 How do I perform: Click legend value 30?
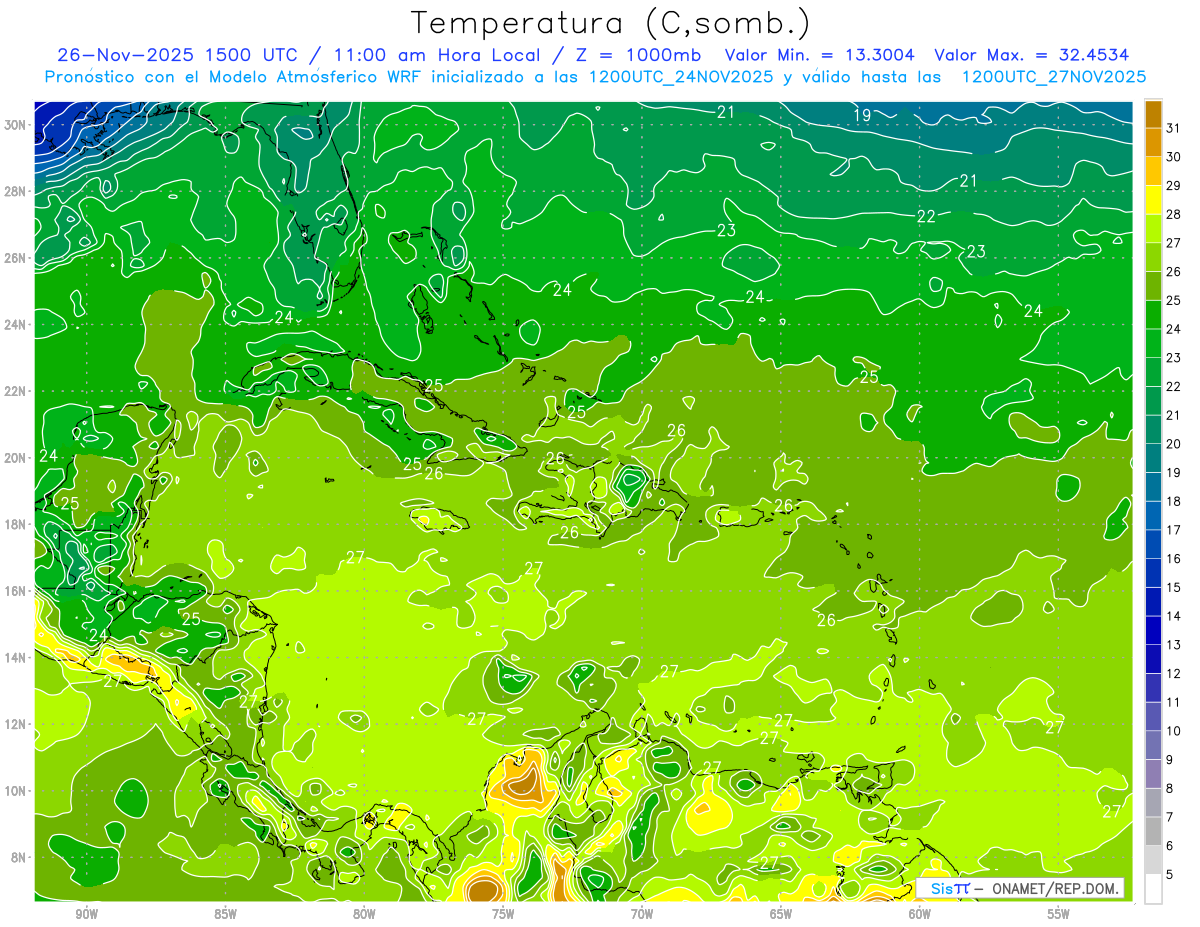point(1174,157)
